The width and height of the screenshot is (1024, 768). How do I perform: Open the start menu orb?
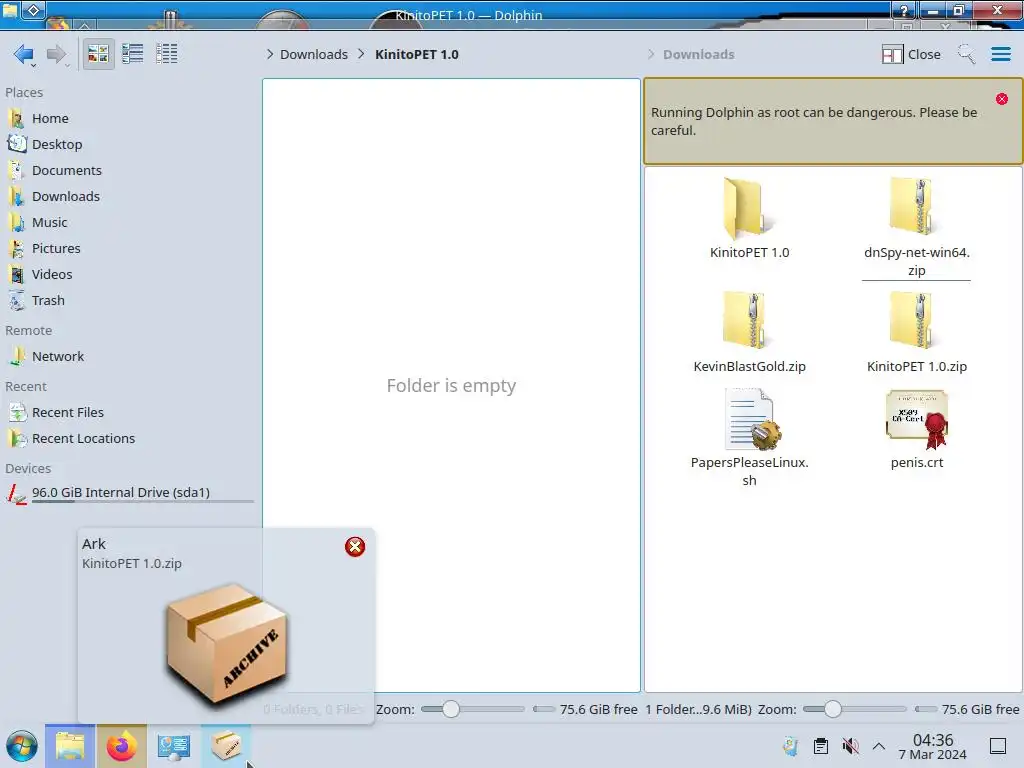[x=22, y=746]
